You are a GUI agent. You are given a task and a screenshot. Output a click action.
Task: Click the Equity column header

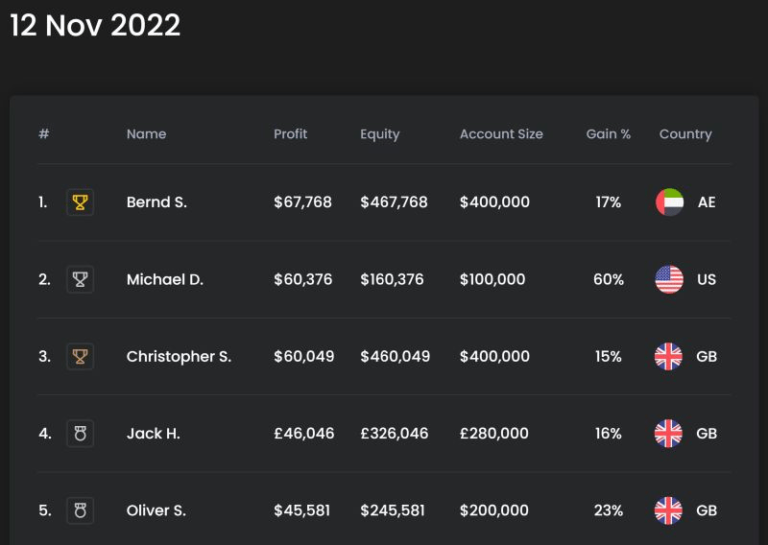coord(380,134)
